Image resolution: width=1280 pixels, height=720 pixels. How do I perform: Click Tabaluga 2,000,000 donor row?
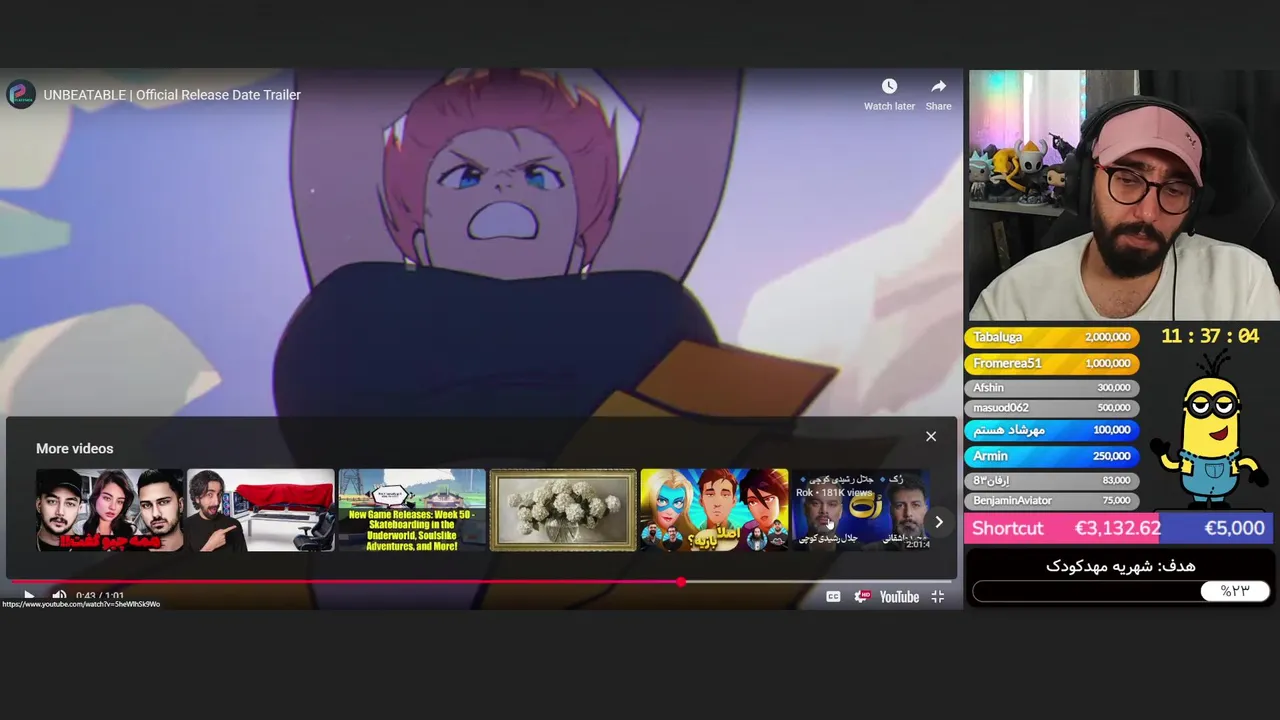pos(1051,337)
